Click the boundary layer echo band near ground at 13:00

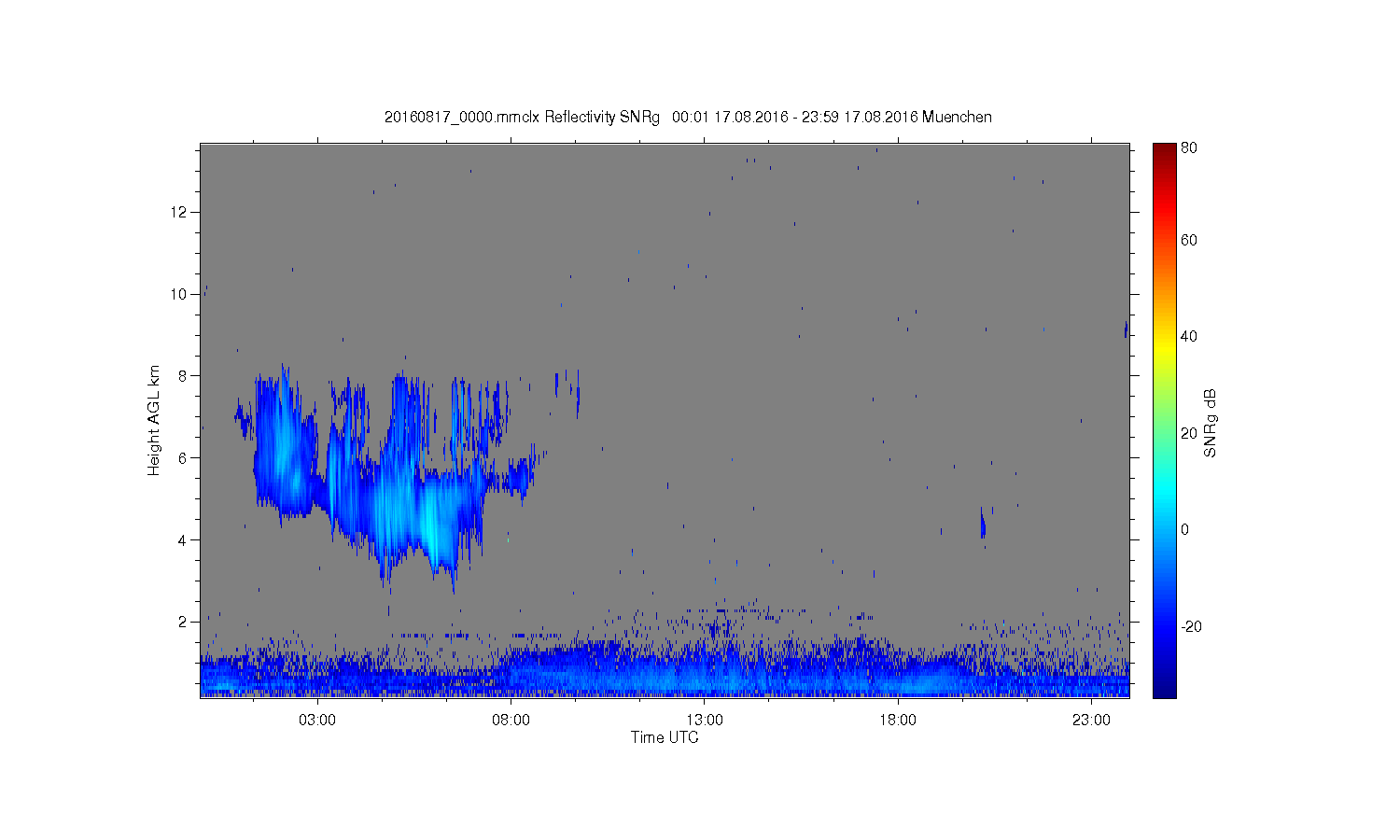point(705,674)
